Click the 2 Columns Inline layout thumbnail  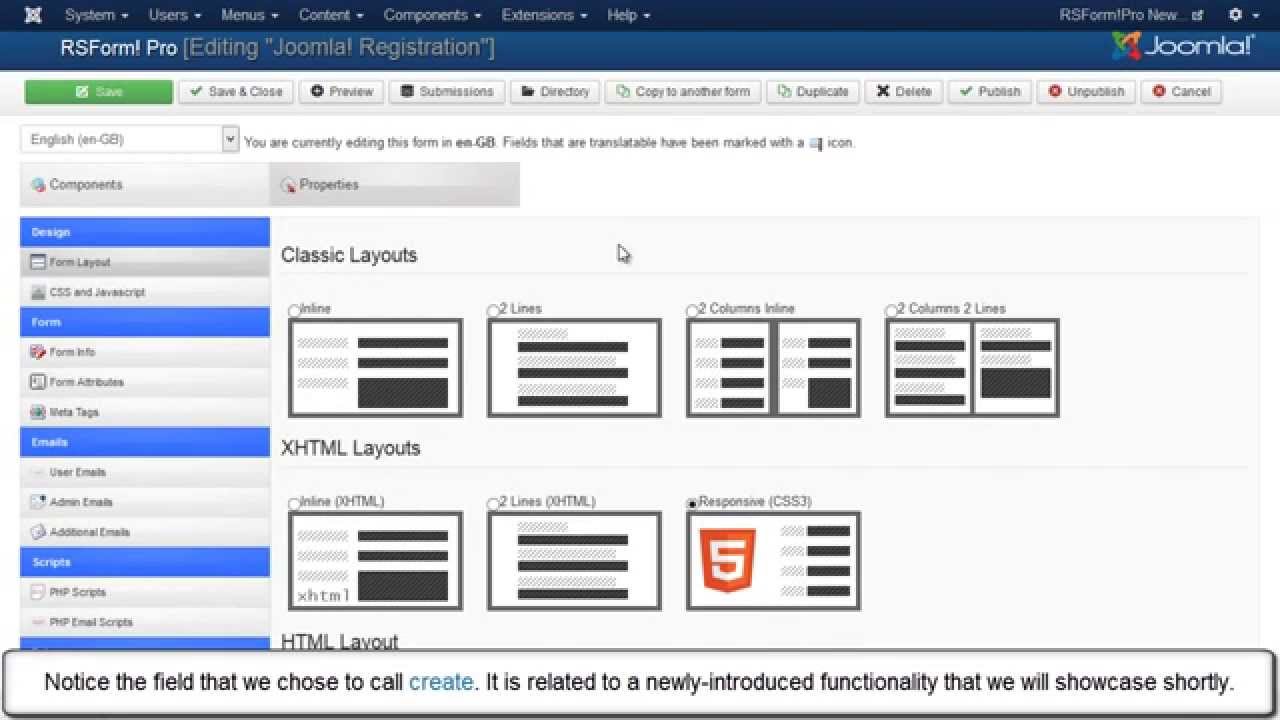(773, 368)
